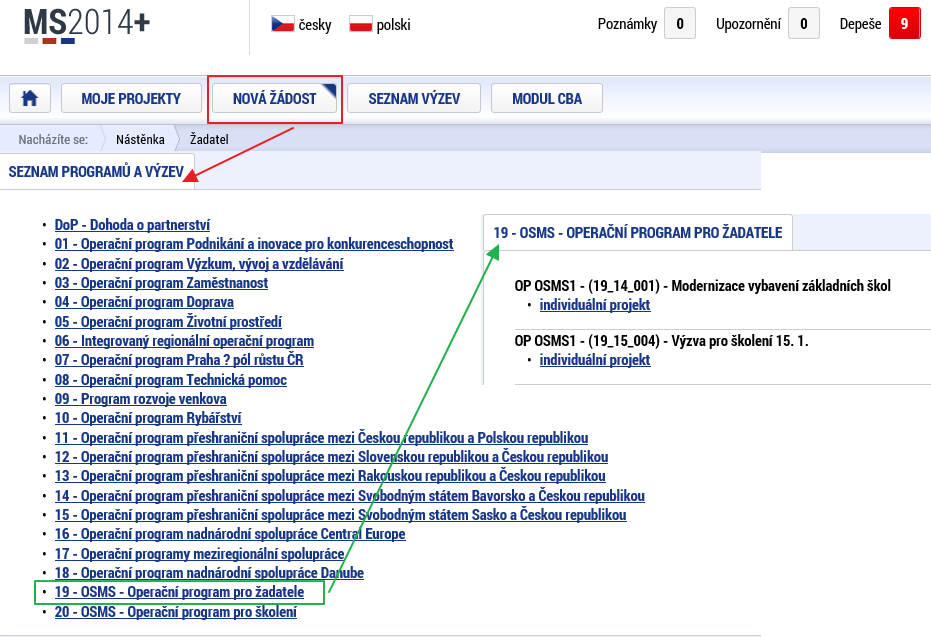The image size is (931, 637).
Task: Click the home icon button
Action: pyautogui.click(x=30, y=99)
